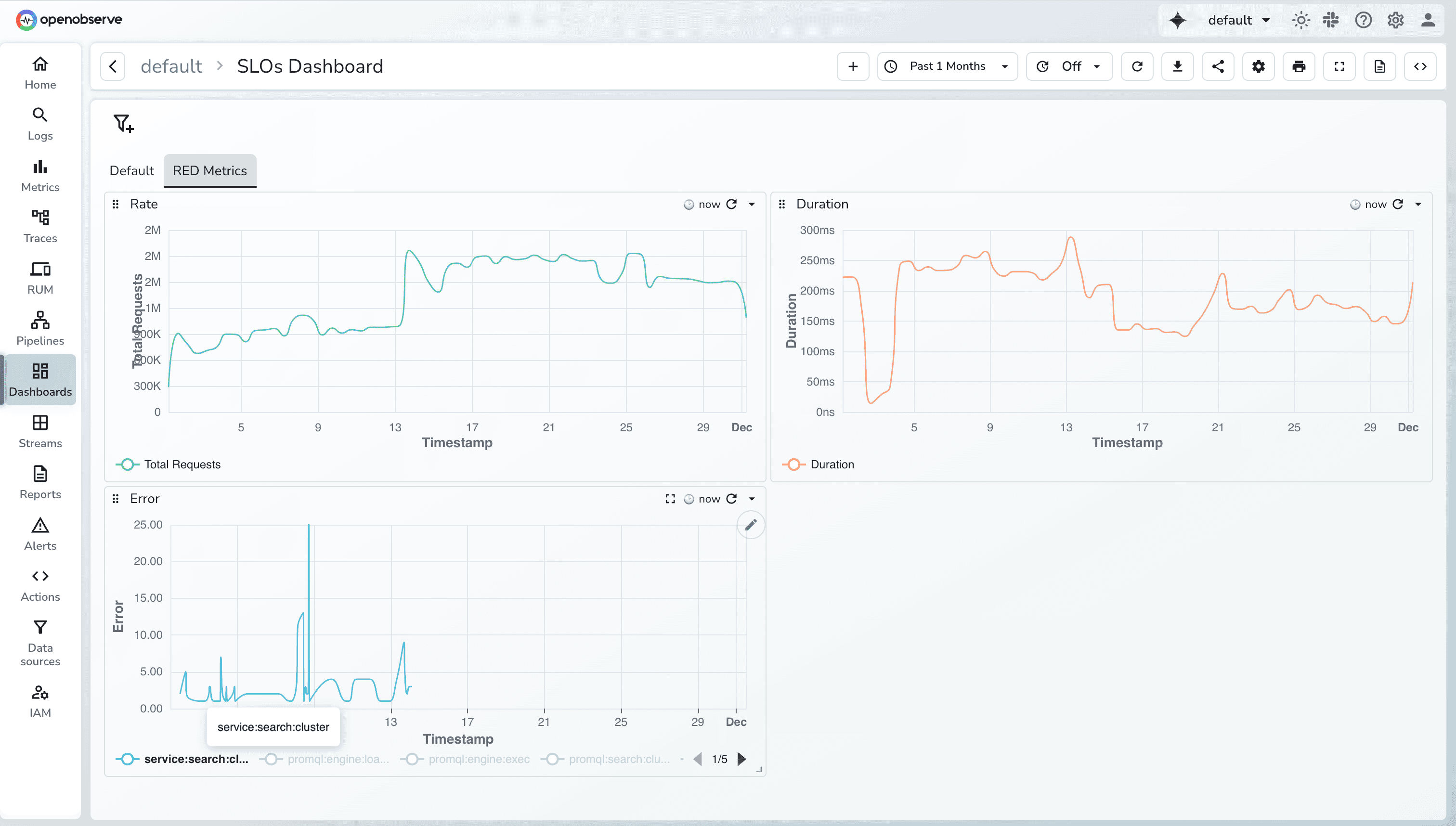Refresh the dashboard data
This screenshot has height=826, width=1456.
(x=1137, y=66)
